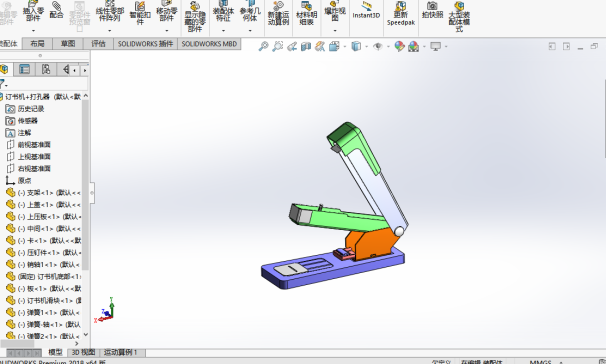Click the panel collapse handle beside the tree
The image size is (606, 364).
(92, 193)
